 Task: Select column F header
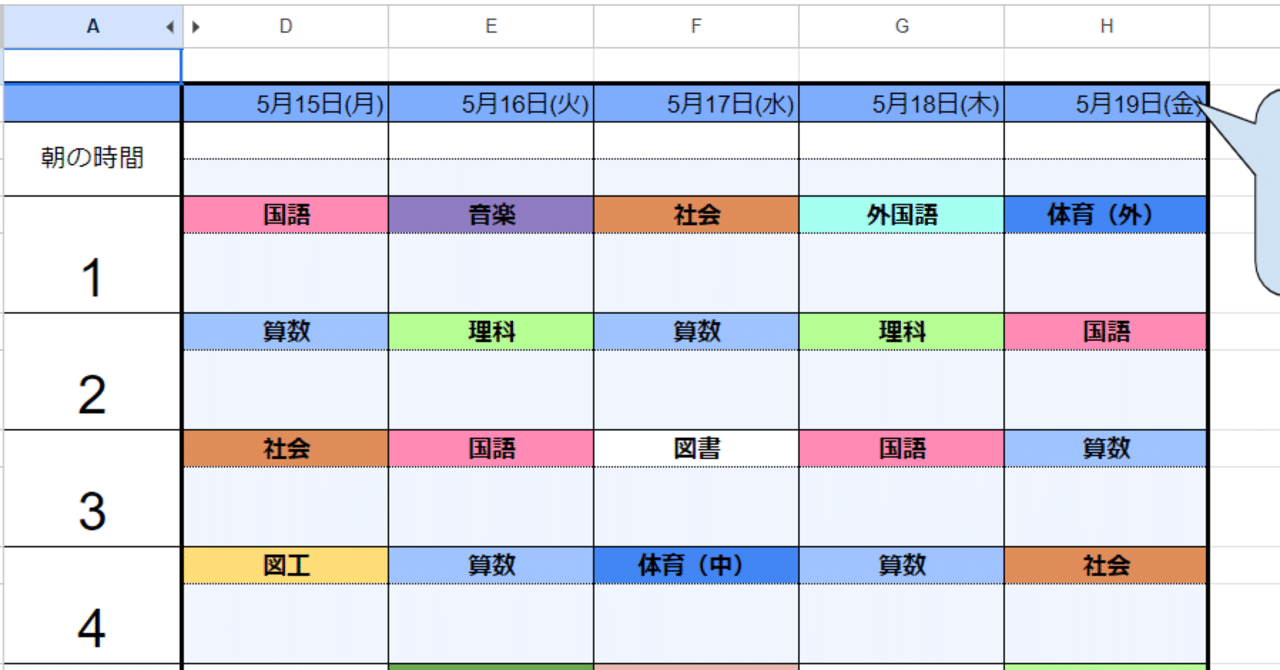(x=696, y=27)
